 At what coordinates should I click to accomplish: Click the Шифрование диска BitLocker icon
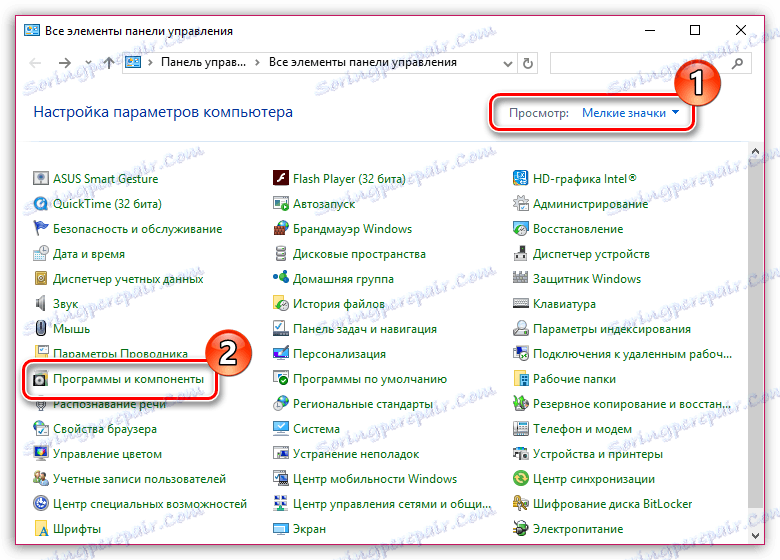click(x=520, y=504)
